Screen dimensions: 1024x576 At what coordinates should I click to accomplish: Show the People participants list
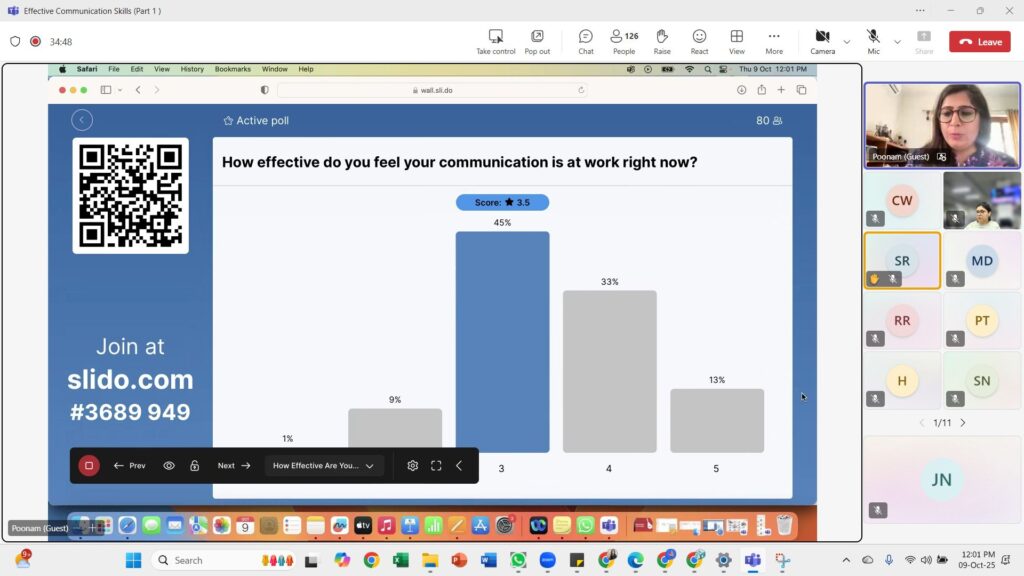624,41
